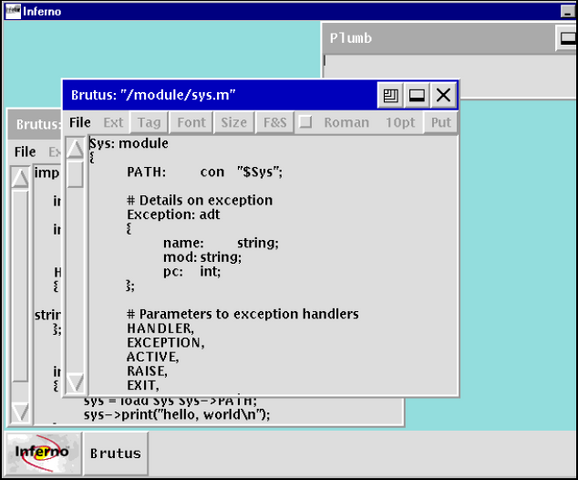Click scroll down arrow in background Brutus window
The width and height of the screenshot is (578, 480).
20,411
